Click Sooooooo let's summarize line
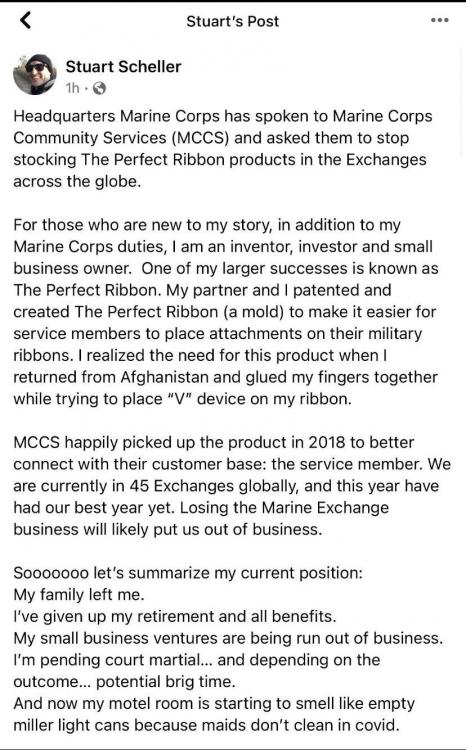 188,573
